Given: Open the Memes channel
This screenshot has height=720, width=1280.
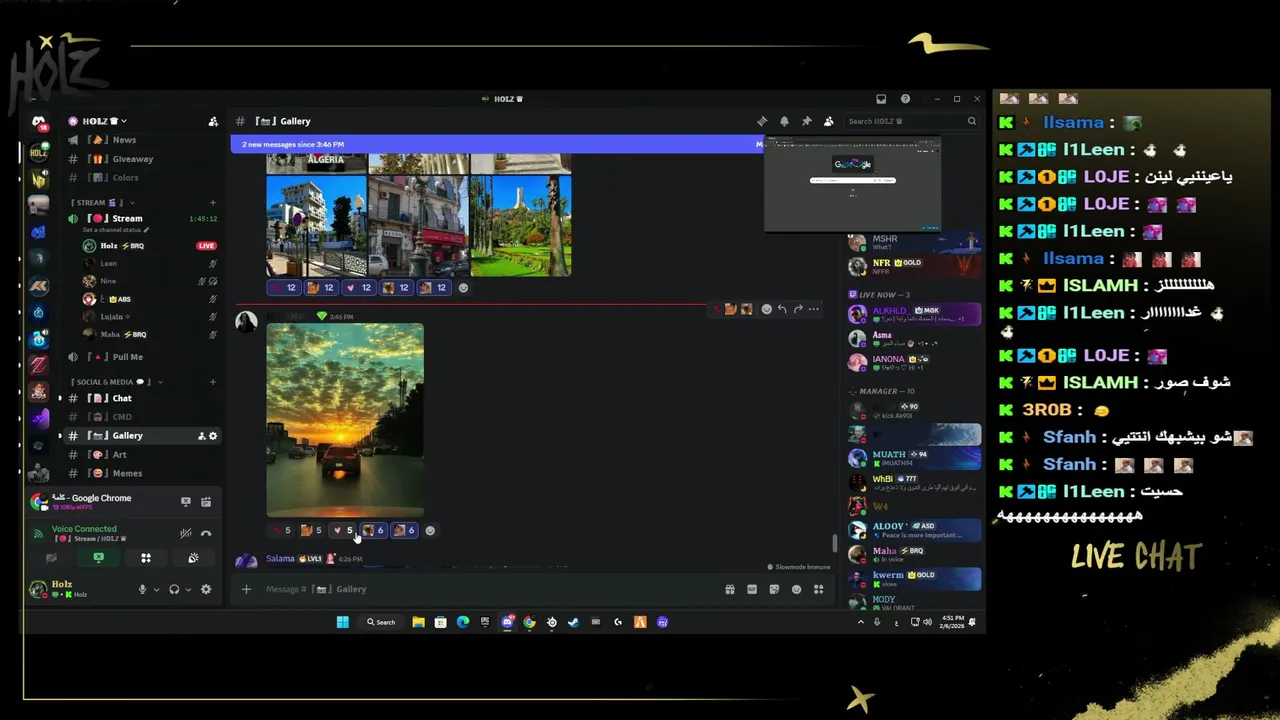Looking at the screenshot, I should point(142,474).
